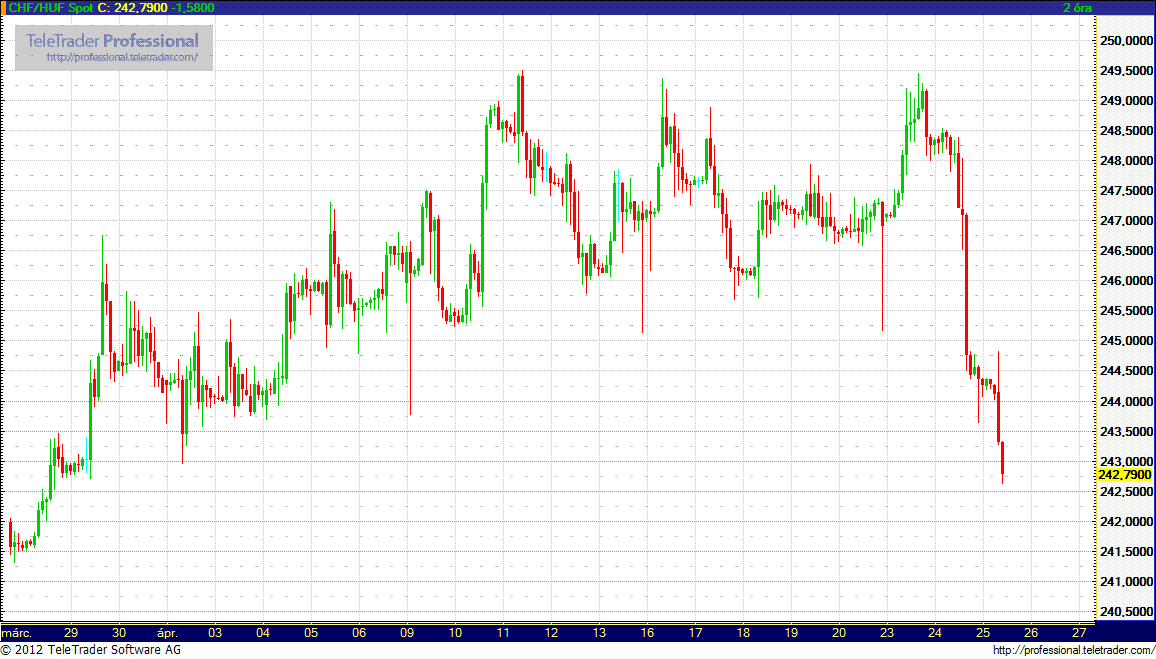Select the 245,0000 price axis label
1156x659 pixels.
coord(1125,341)
